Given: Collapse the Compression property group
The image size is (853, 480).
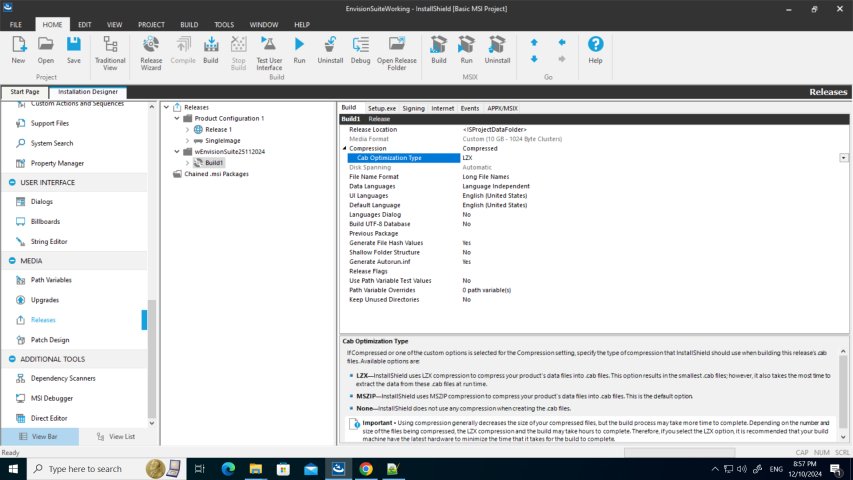Looking at the screenshot, I should [x=344, y=149].
